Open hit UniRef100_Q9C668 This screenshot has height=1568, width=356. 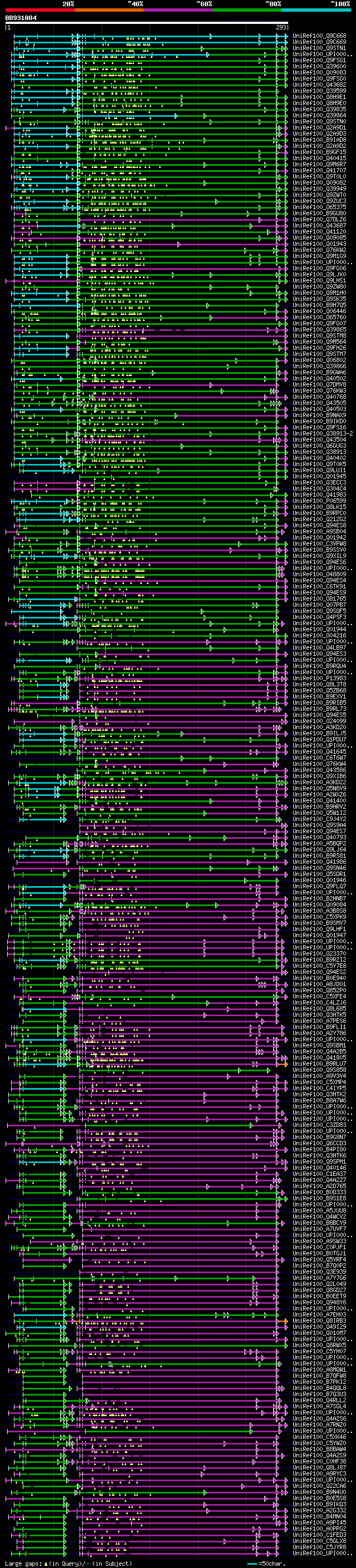(319, 36)
